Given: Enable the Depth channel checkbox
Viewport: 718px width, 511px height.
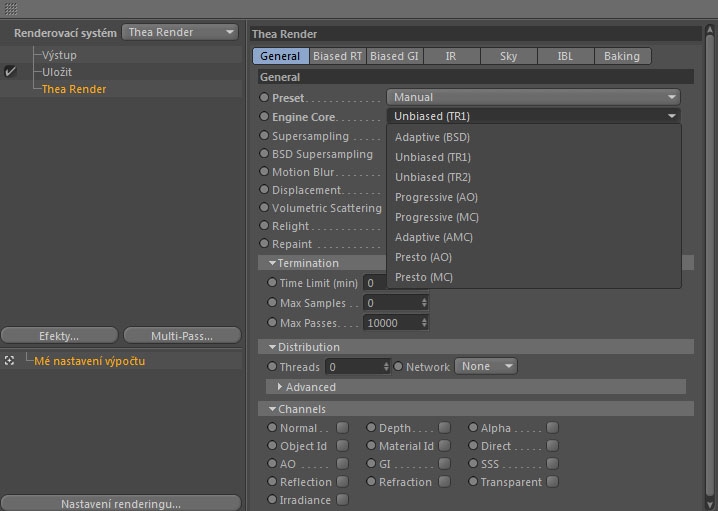Looking at the screenshot, I should [444, 427].
